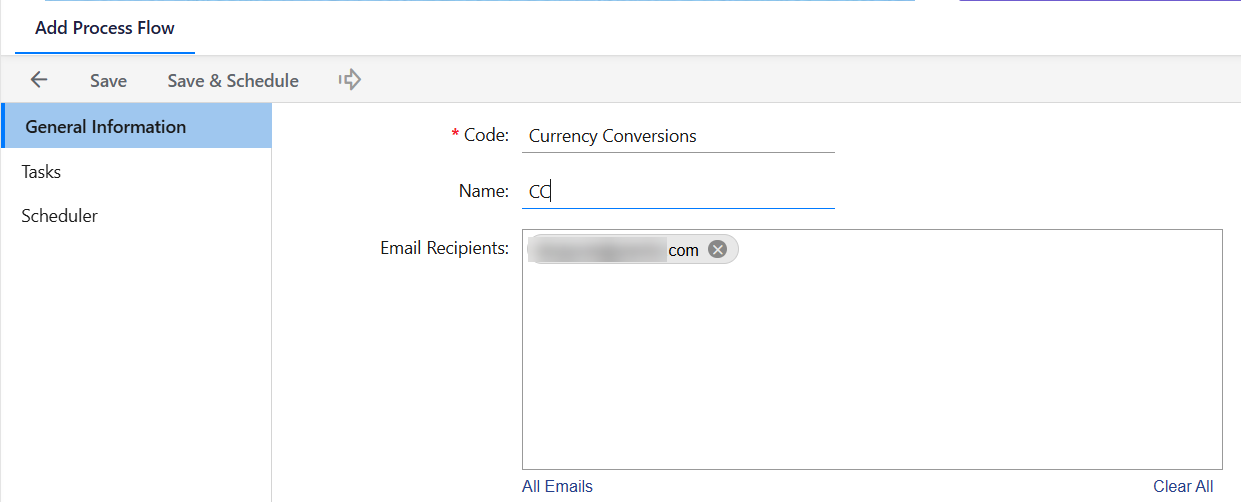Go to the Scheduler section
The image size is (1241, 502).
[59, 216]
